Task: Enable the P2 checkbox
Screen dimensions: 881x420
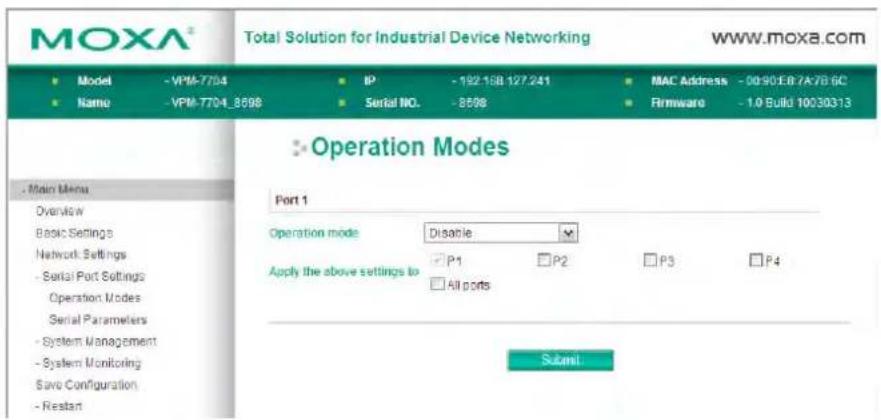Action: [543, 260]
